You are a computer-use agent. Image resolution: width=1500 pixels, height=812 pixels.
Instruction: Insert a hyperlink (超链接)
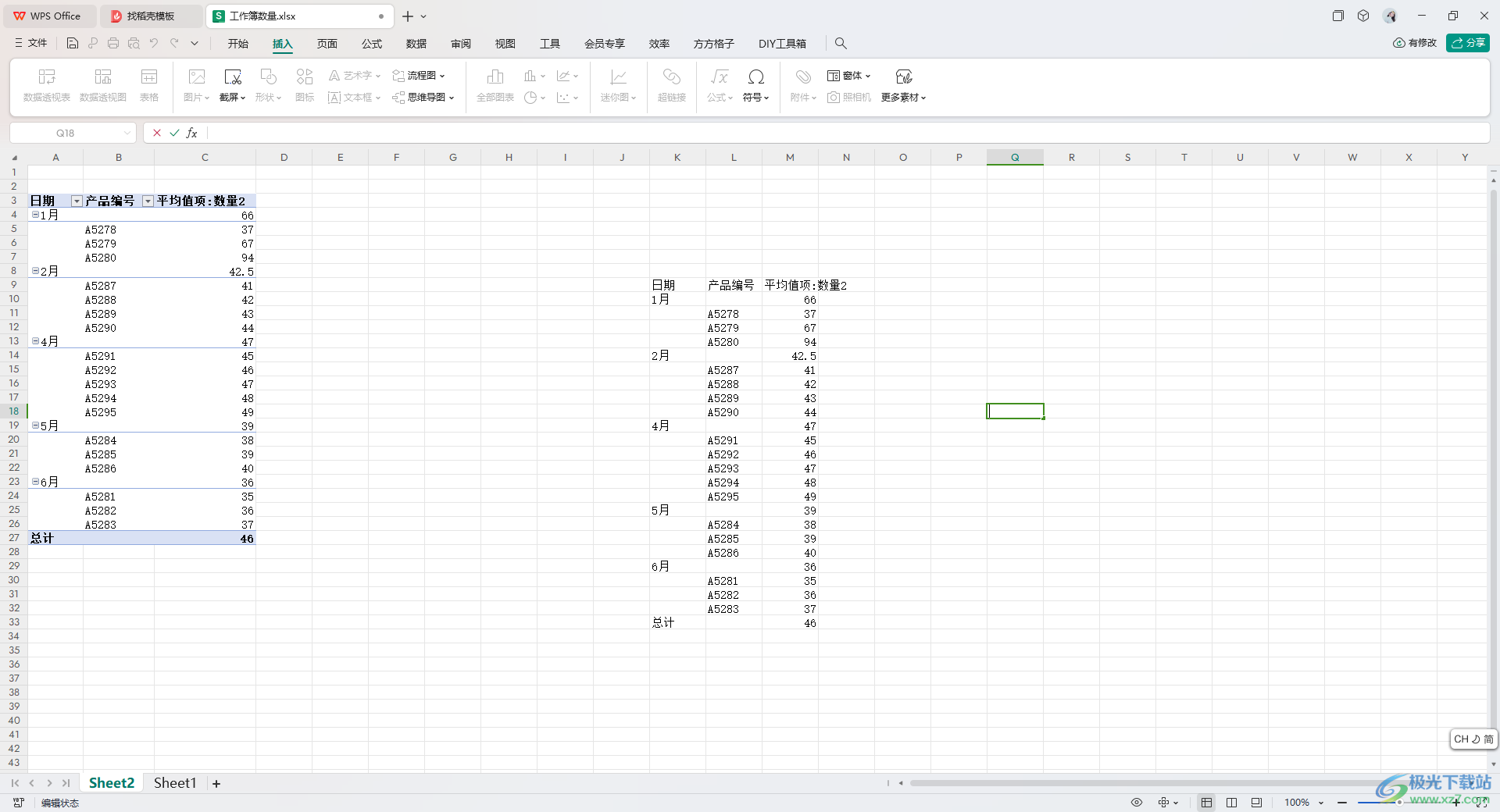[672, 85]
